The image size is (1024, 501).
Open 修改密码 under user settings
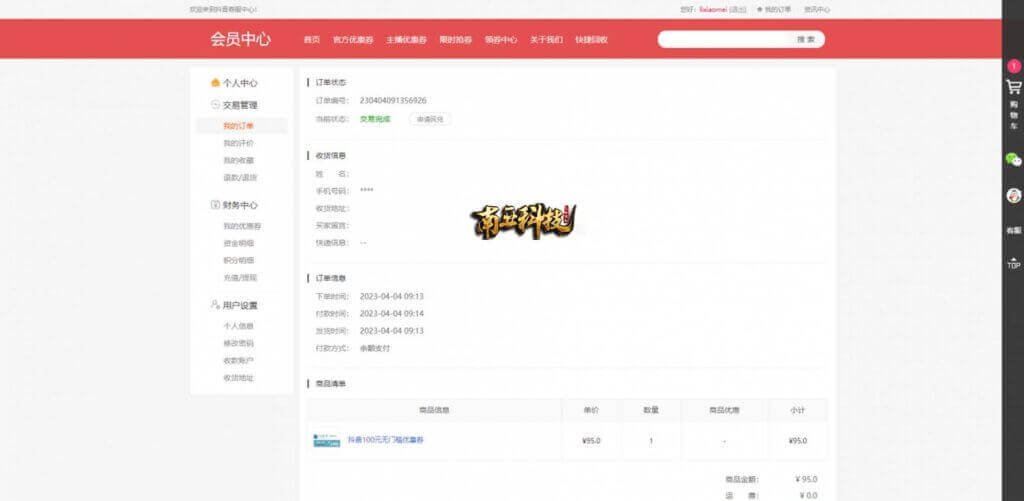click(238, 343)
